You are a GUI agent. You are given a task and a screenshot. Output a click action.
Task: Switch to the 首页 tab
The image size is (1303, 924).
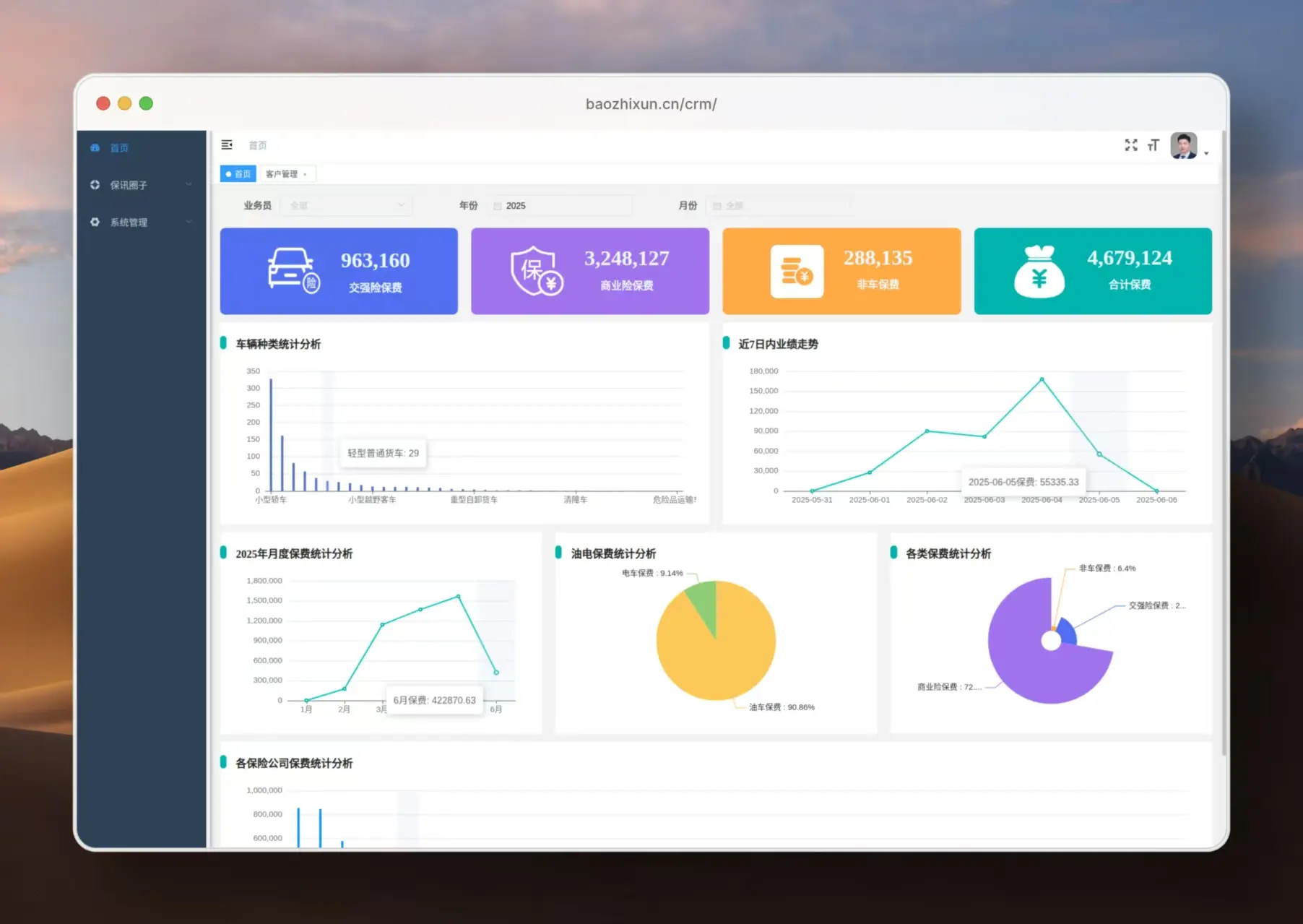238,174
